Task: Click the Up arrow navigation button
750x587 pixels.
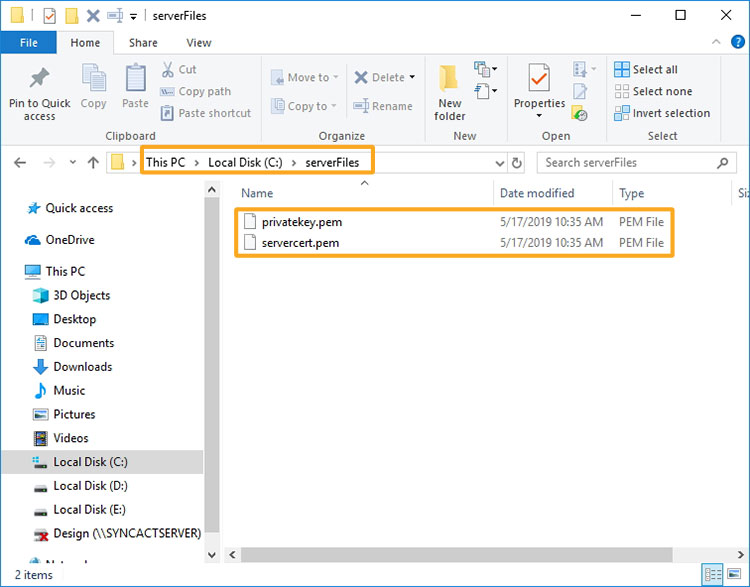Action: coord(93,163)
